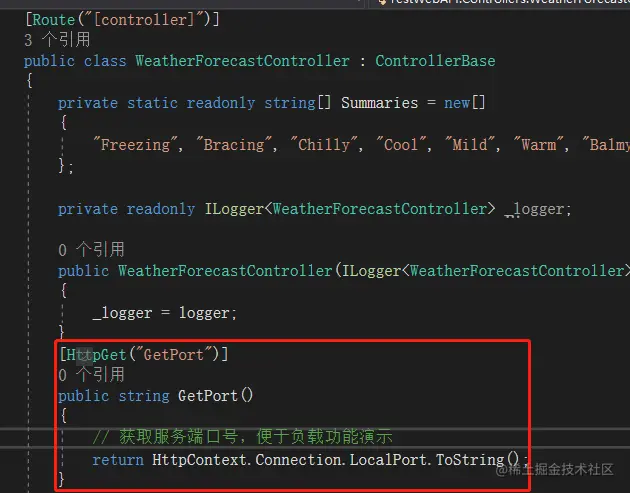630x493 pixels.
Task: Click the "Mild" string literal
Action: pos(470,145)
